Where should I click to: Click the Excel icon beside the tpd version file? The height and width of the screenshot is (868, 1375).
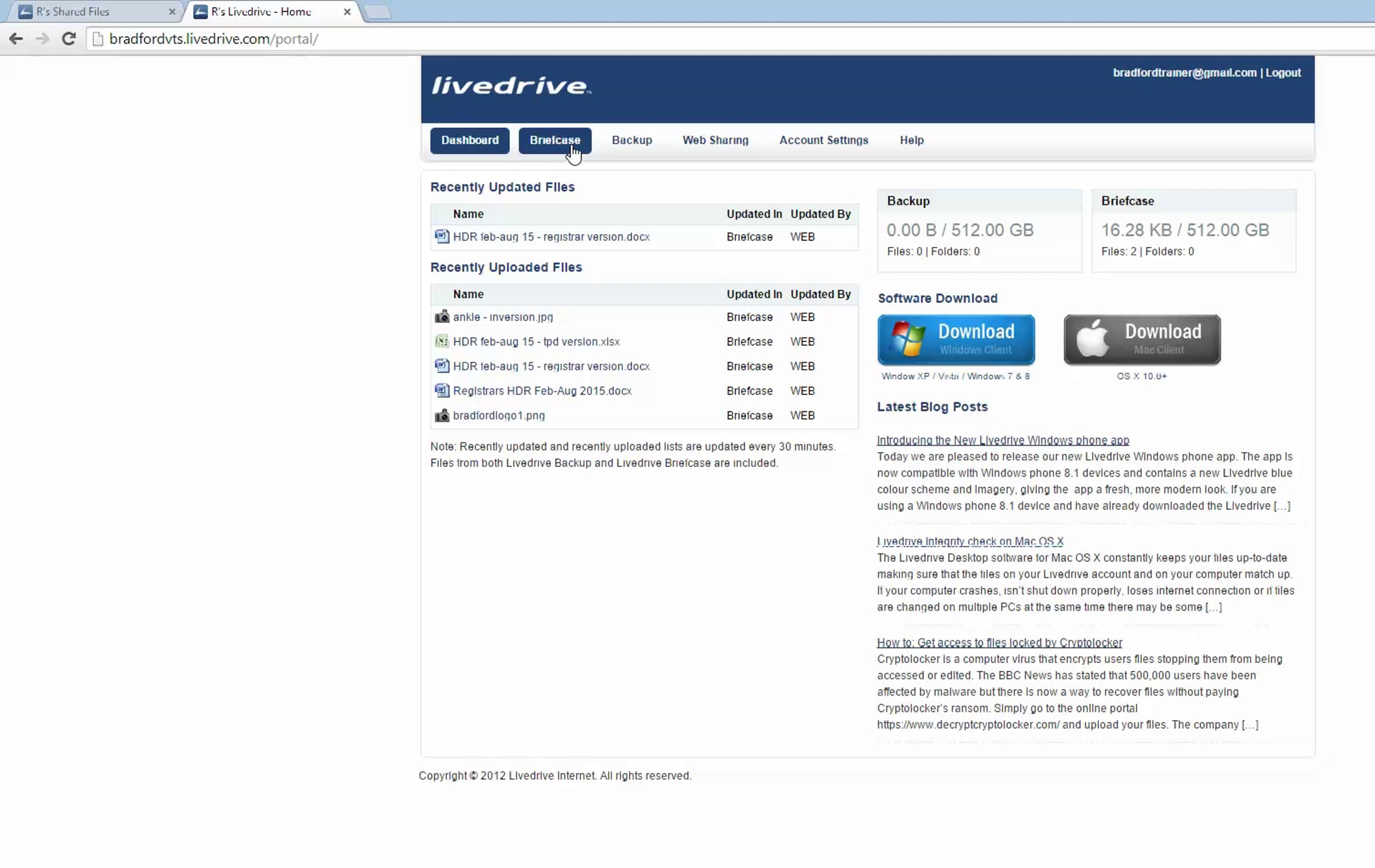pos(441,341)
